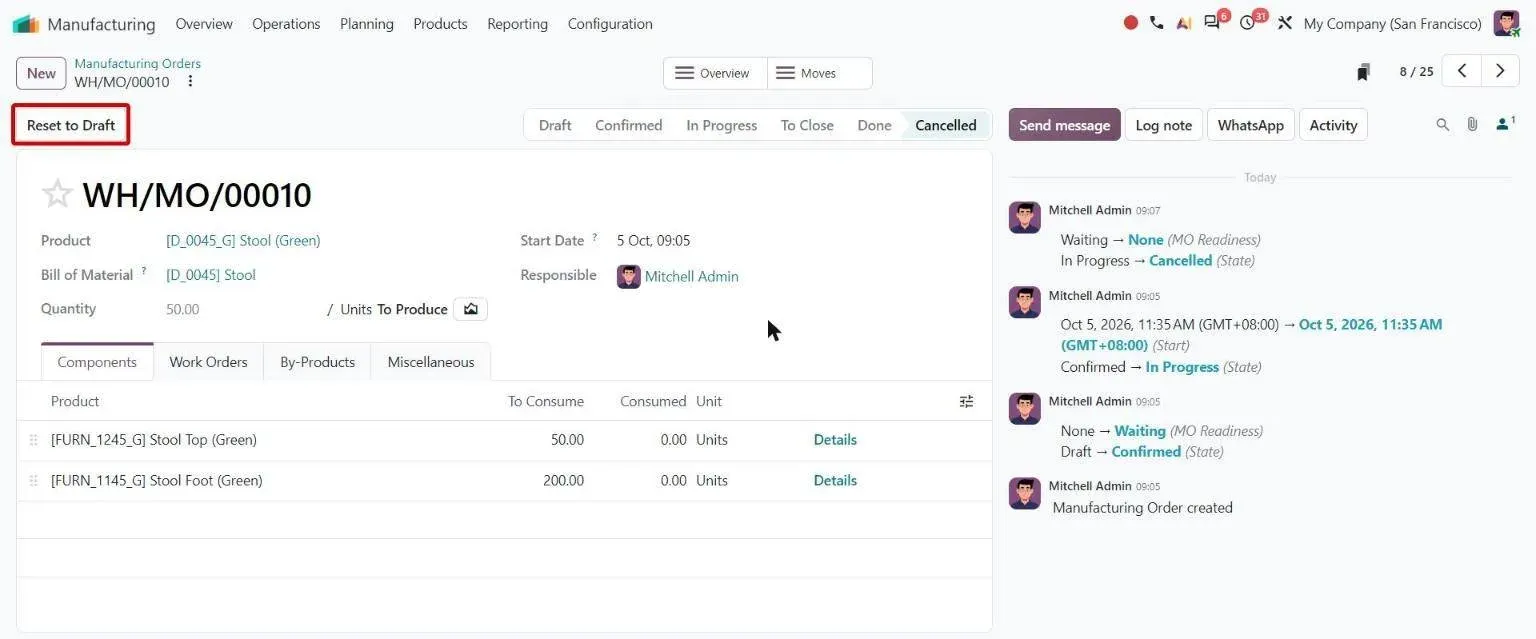1536x639 pixels.
Task: Select Done status in status bar
Action: 874,125
